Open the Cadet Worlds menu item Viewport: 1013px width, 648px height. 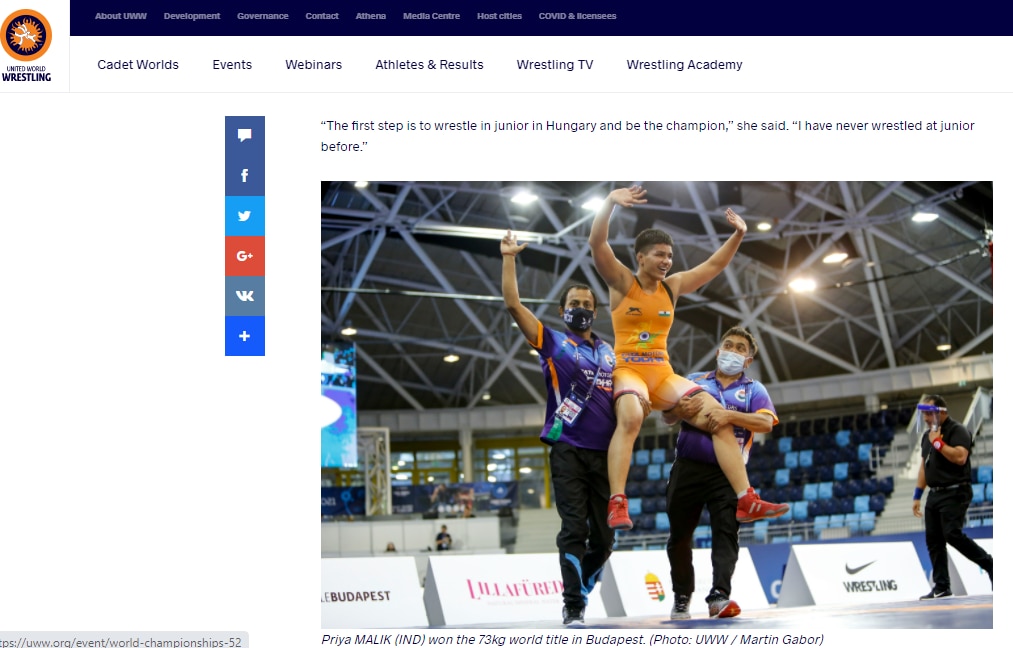click(x=138, y=65)
